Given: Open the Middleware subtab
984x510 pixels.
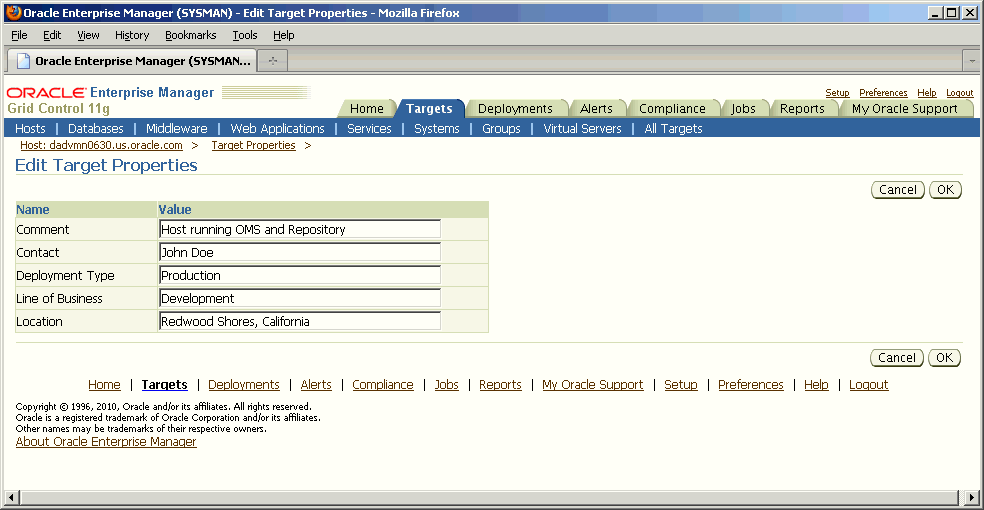Looking at the screenshot, I should 176,129.
